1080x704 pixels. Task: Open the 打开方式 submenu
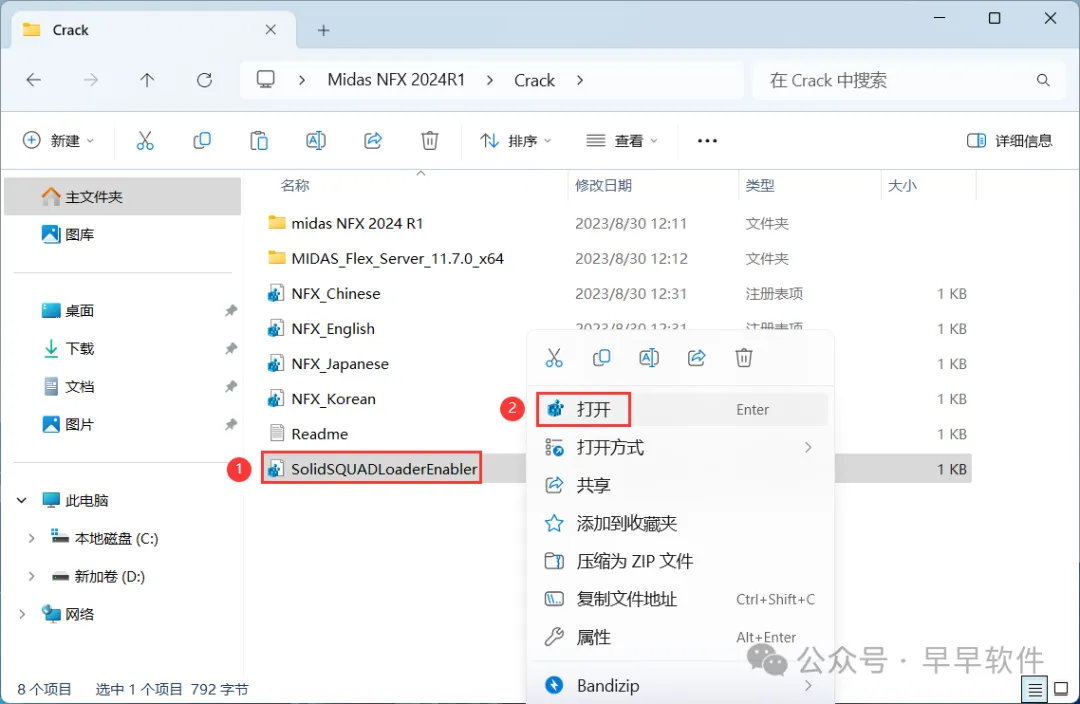[x=682, y=448]
